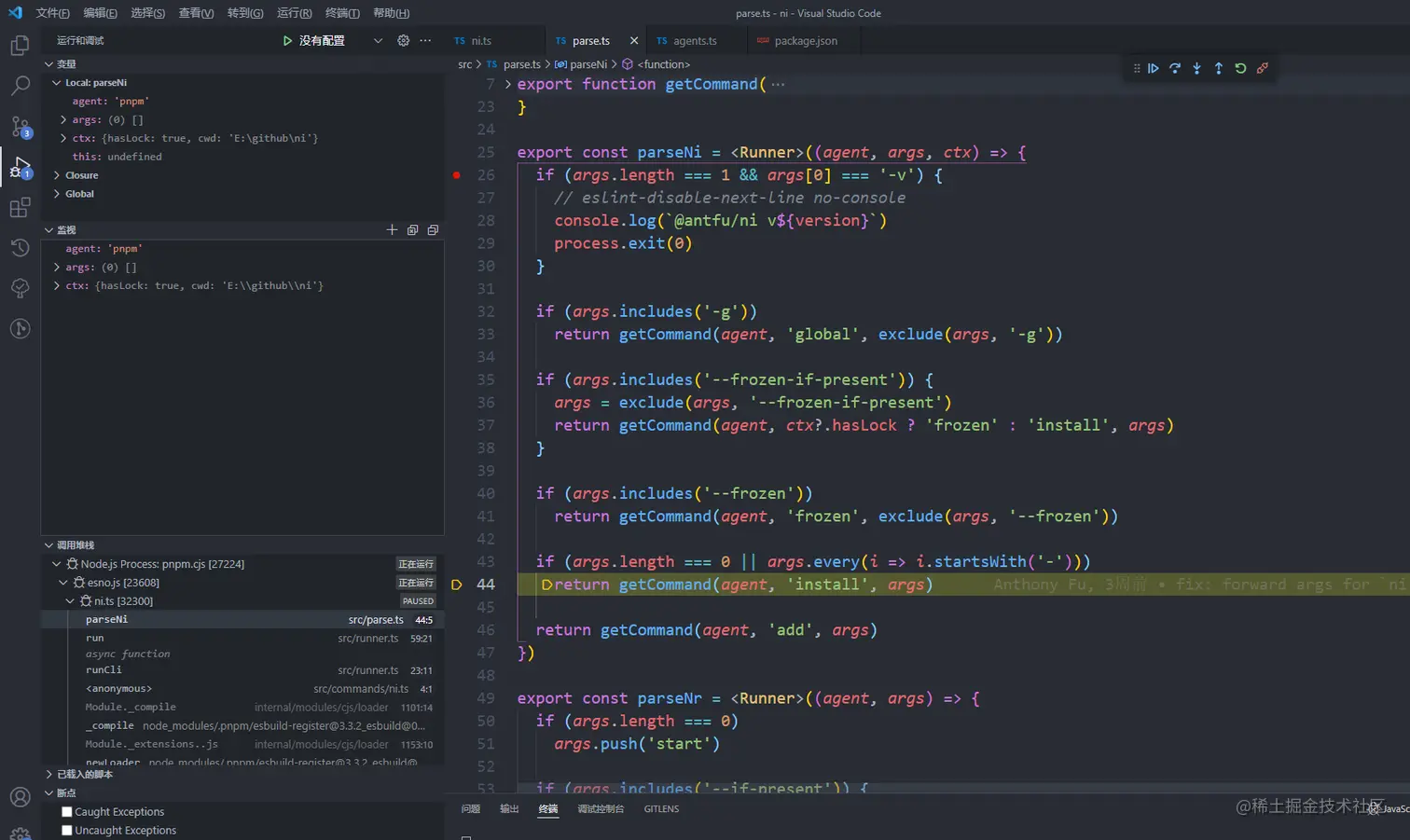Collapse the Local: parseNi scope
1410x840 pixels.
click(x=56, y=82)
